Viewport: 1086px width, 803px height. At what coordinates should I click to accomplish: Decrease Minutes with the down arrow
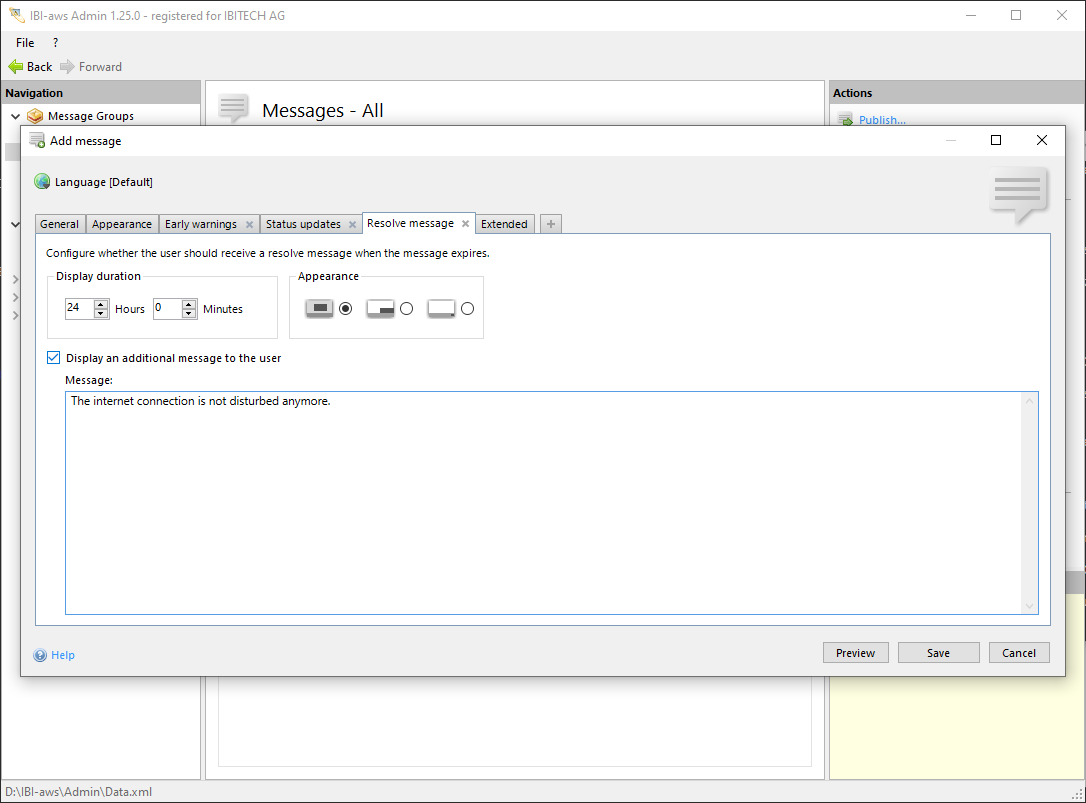coord(189,314)
